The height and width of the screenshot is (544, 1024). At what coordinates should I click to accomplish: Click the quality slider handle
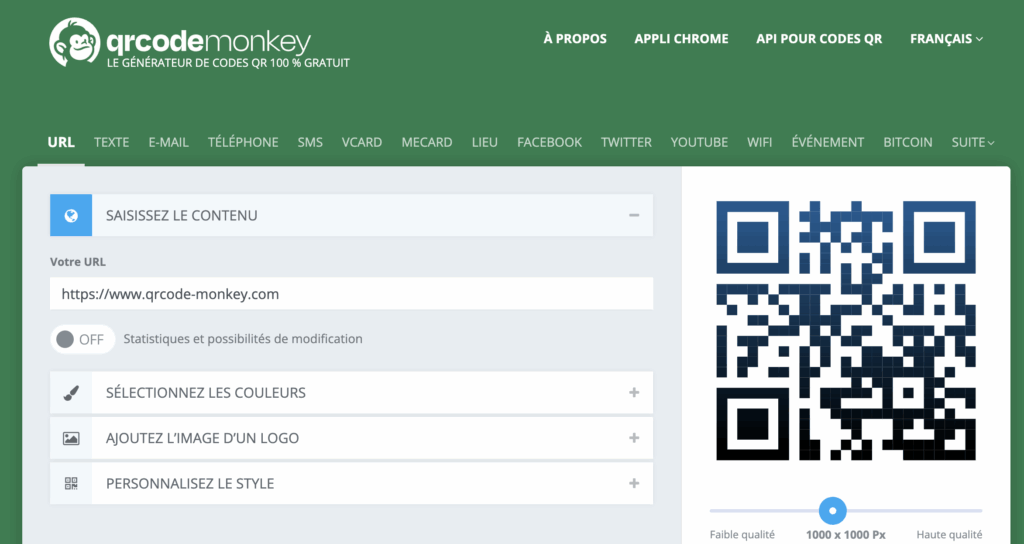[833, 511]
